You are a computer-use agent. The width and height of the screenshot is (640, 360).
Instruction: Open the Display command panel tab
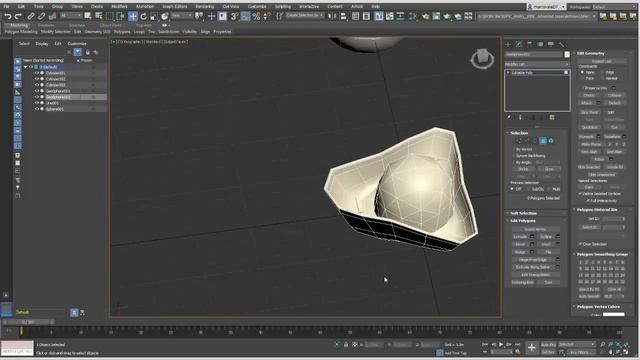(x=551, y=44)
